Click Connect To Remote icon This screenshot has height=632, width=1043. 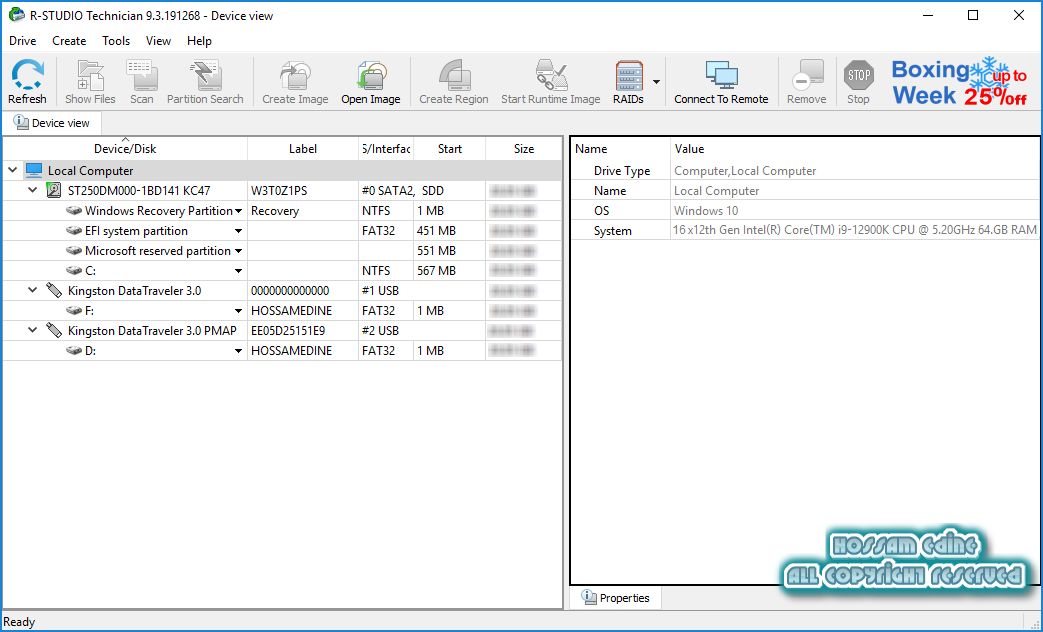click(x=721, y=75)
